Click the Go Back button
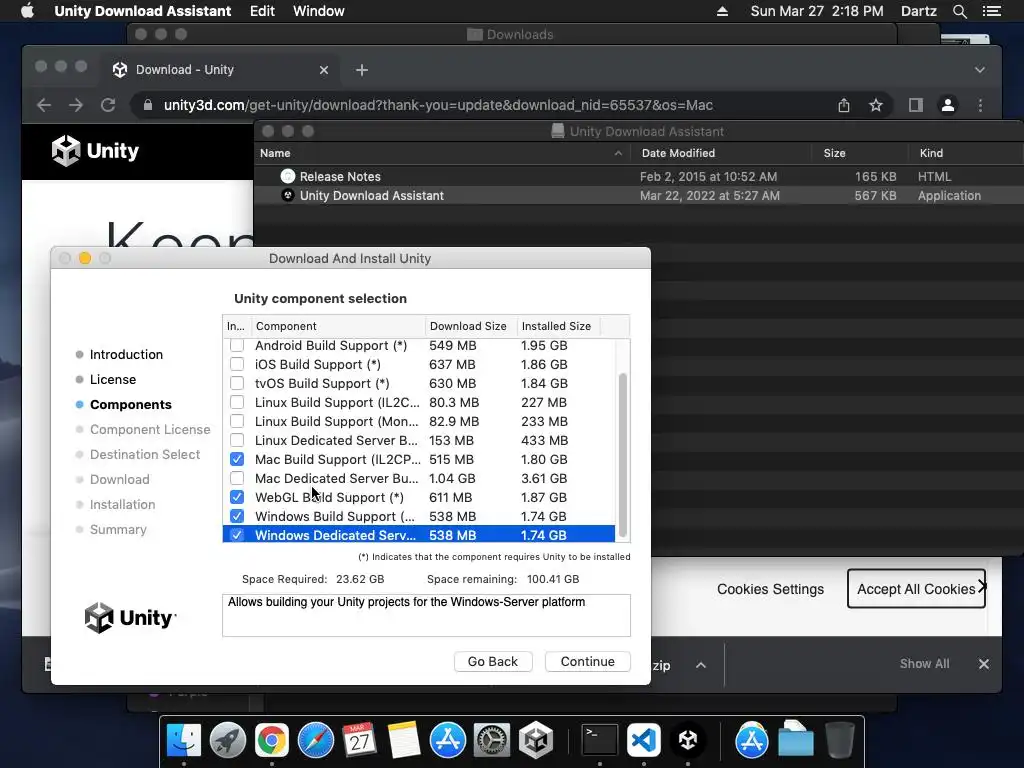This screenshot has width=1024, height=768. click(493, 662)
